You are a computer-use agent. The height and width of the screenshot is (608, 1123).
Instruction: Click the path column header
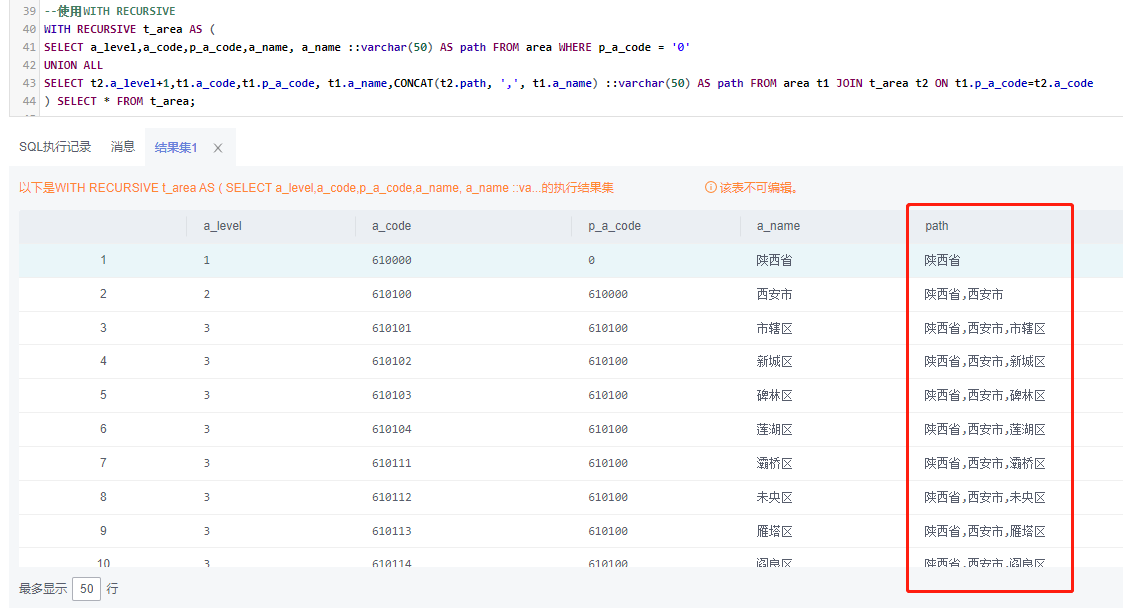936,226
